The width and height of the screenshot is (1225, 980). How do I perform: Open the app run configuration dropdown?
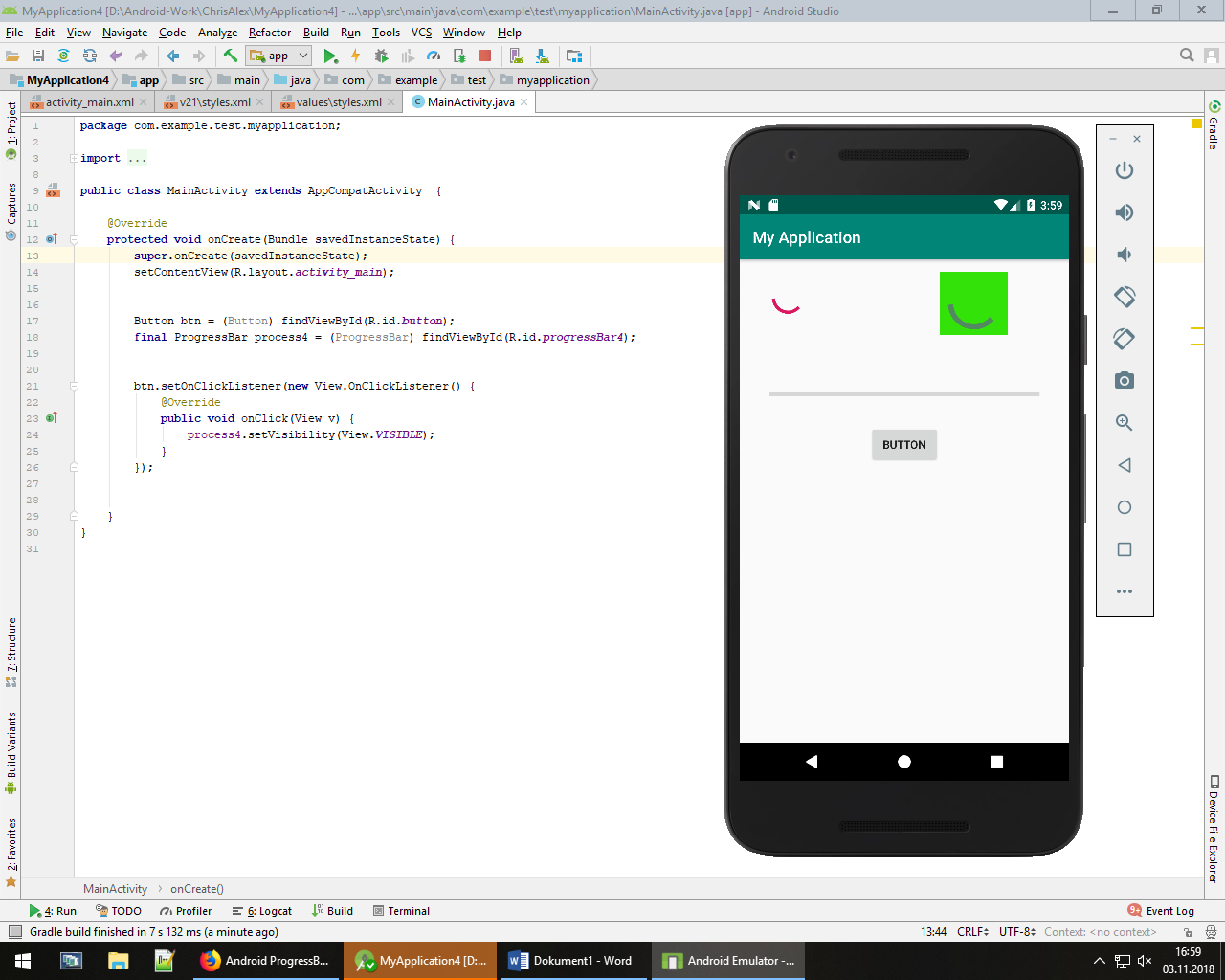[x=278, y=56]
